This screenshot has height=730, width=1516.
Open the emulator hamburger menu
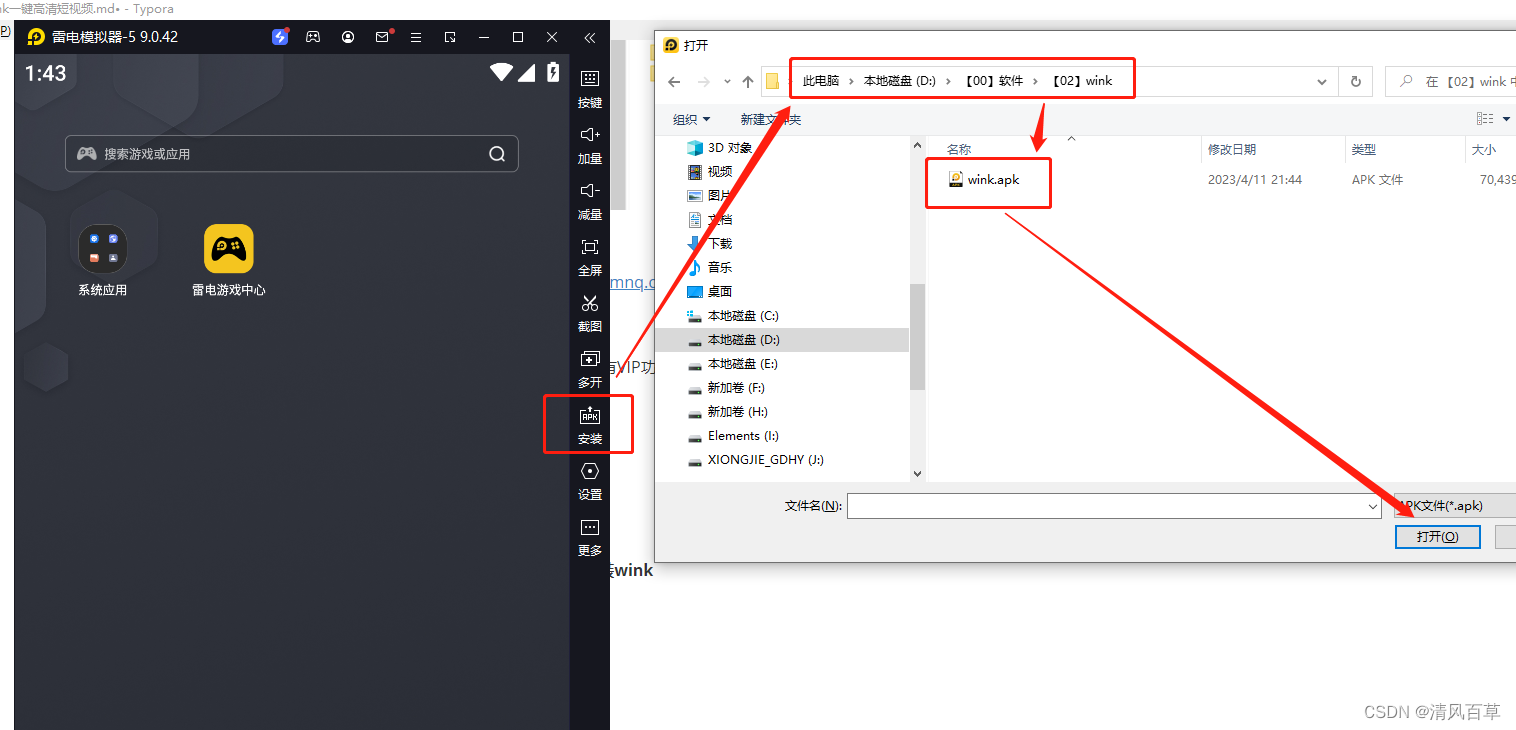pyautogui.click(x=416, y=37)
